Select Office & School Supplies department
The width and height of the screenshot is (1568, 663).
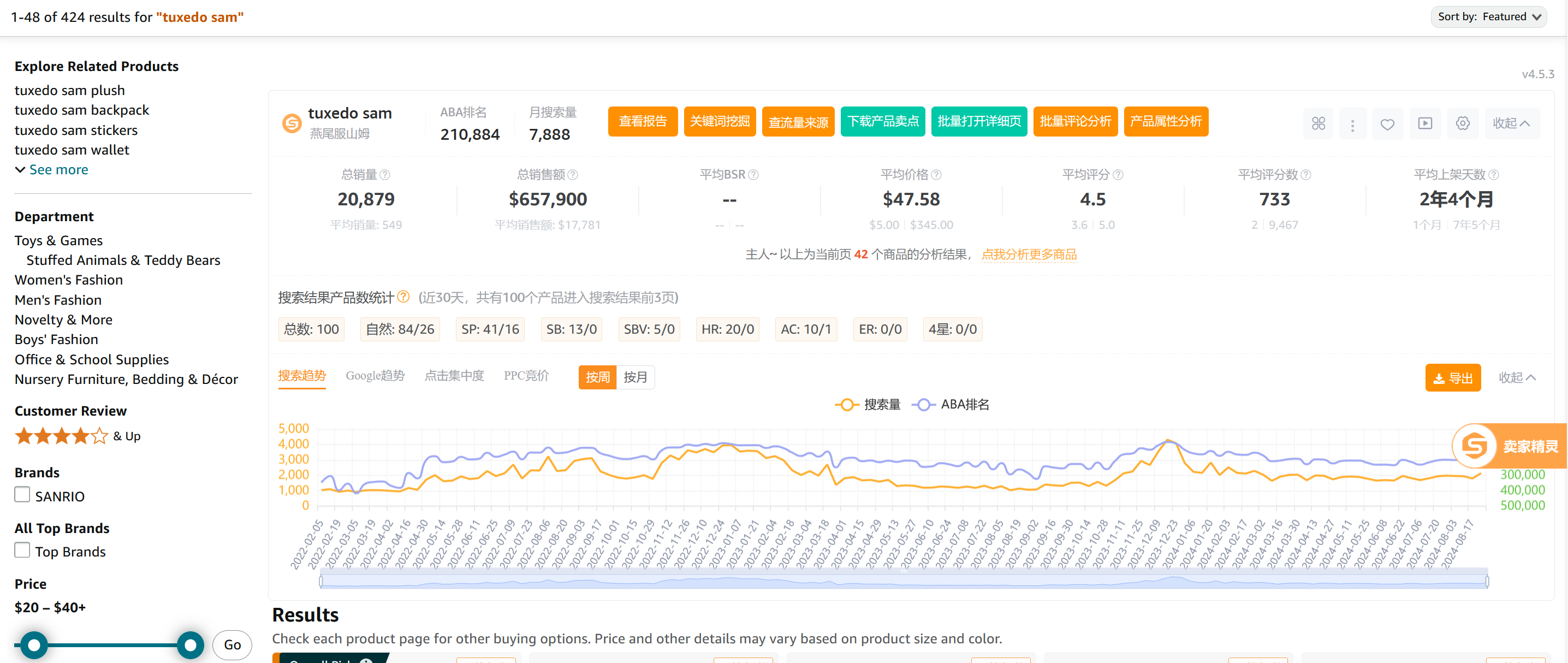[x=91, y=359]
